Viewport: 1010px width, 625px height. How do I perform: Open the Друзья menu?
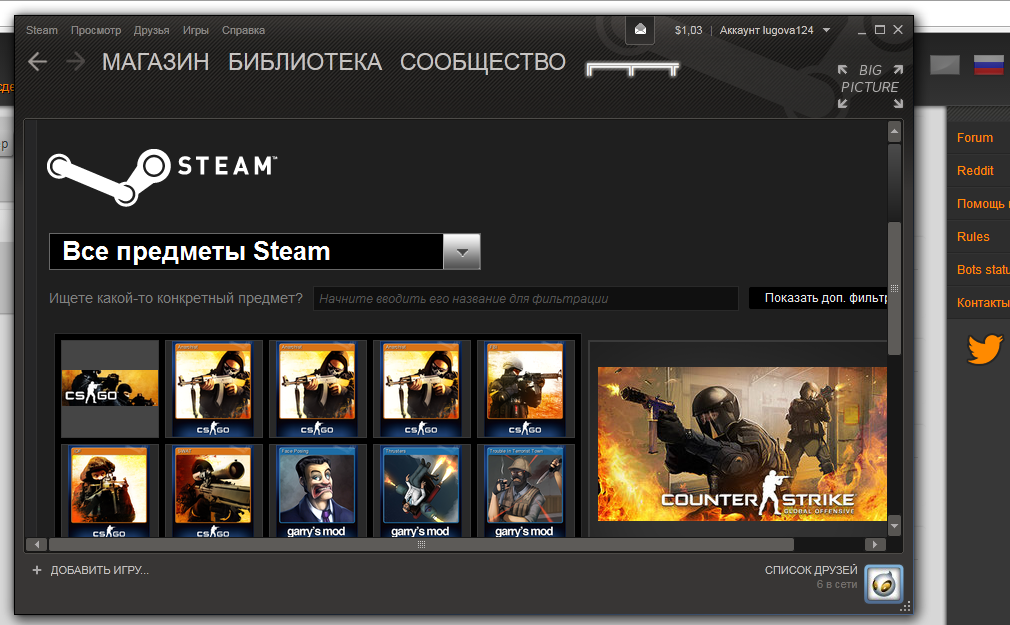tap(151, 30)
